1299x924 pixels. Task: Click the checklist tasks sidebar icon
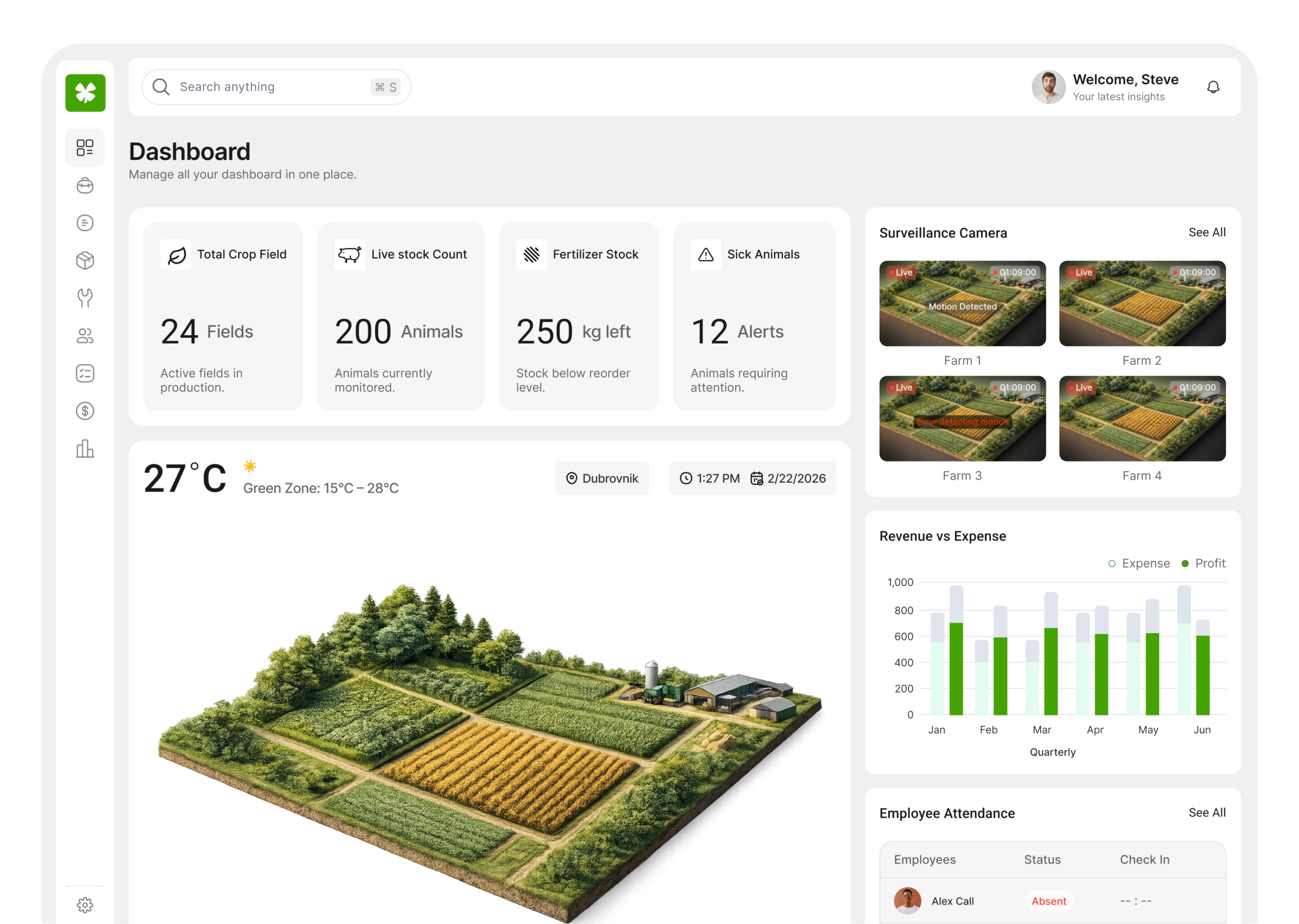(x=85, y=373)
